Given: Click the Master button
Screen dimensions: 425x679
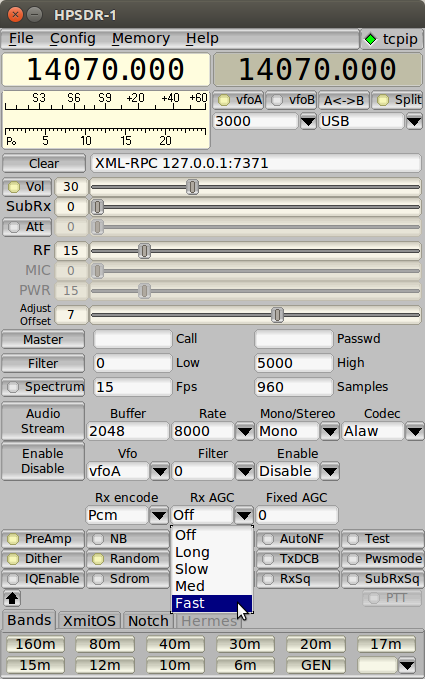Looking at the screenshot, I should coord(43,340).
